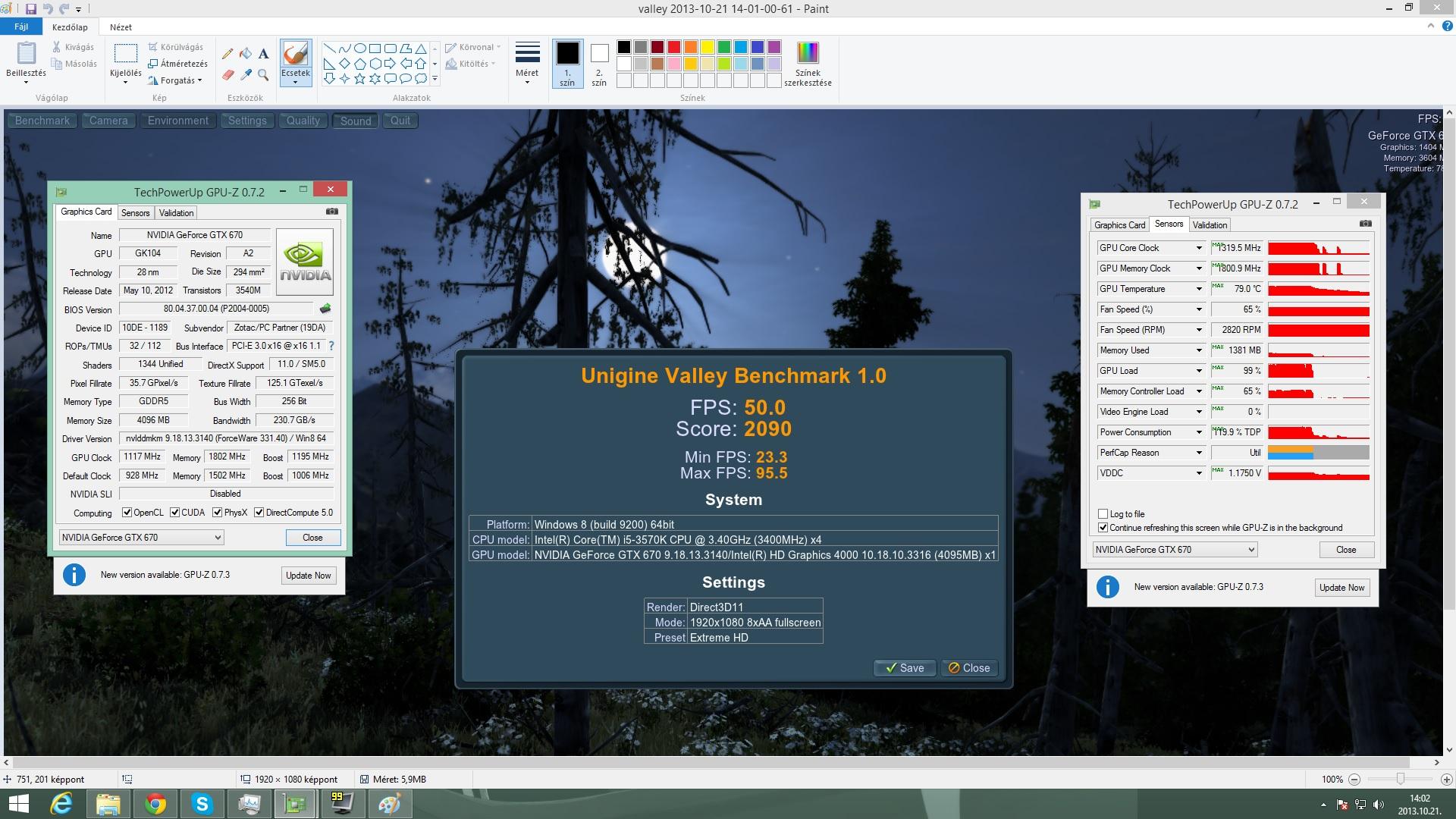The height and width of the screenshot is (819, 1456).
Task: Toggle the OpenCL checkbox in GPU-Z
Action: 127,513
